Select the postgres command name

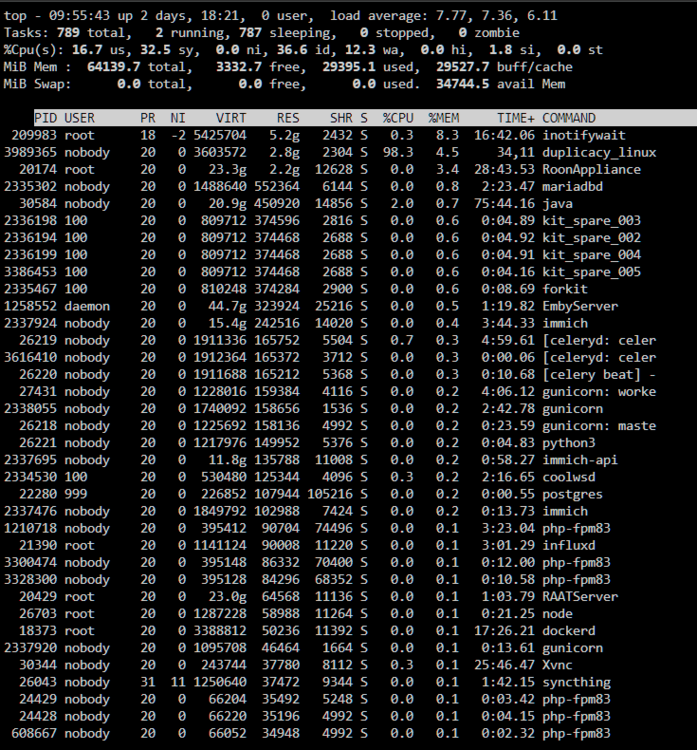tap(573, 495)
